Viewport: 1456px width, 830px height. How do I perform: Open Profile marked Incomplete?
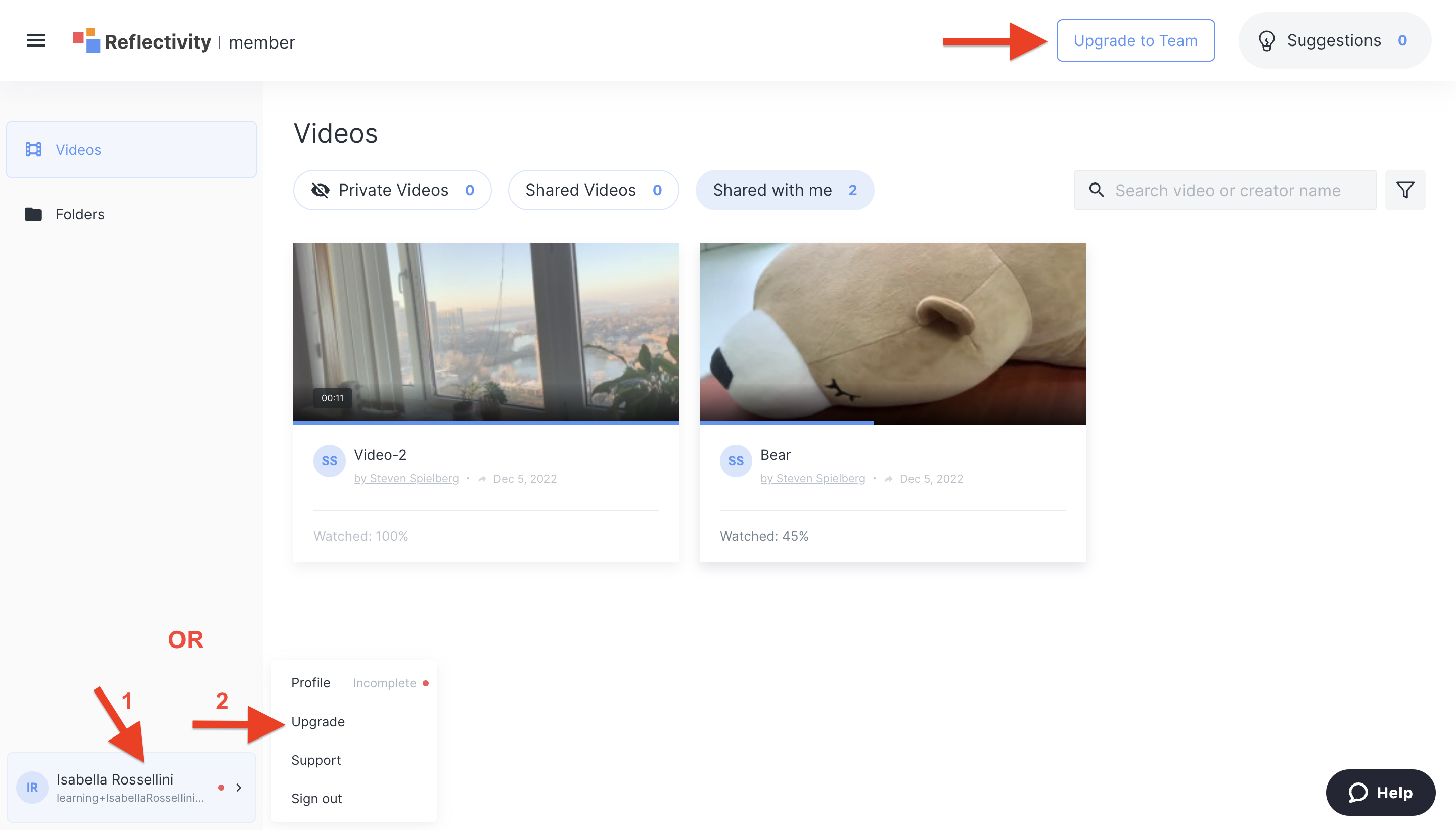(311, 683)
